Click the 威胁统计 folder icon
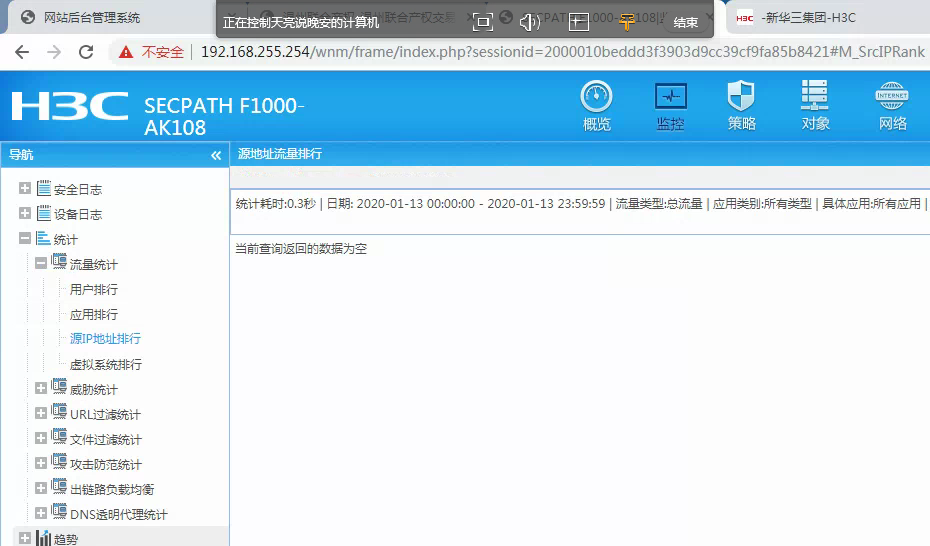 point(59,387)
